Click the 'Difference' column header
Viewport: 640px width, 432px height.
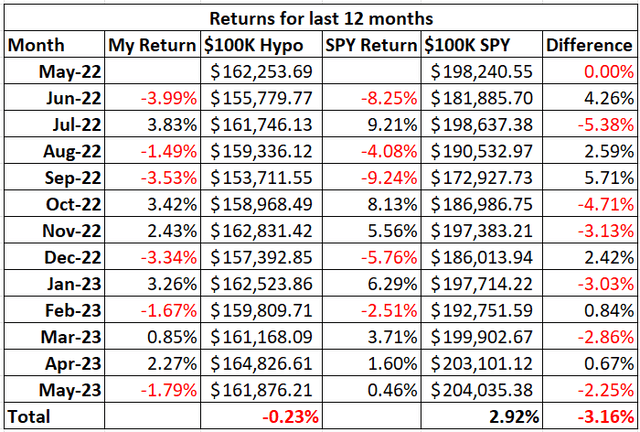coord(588,45)
